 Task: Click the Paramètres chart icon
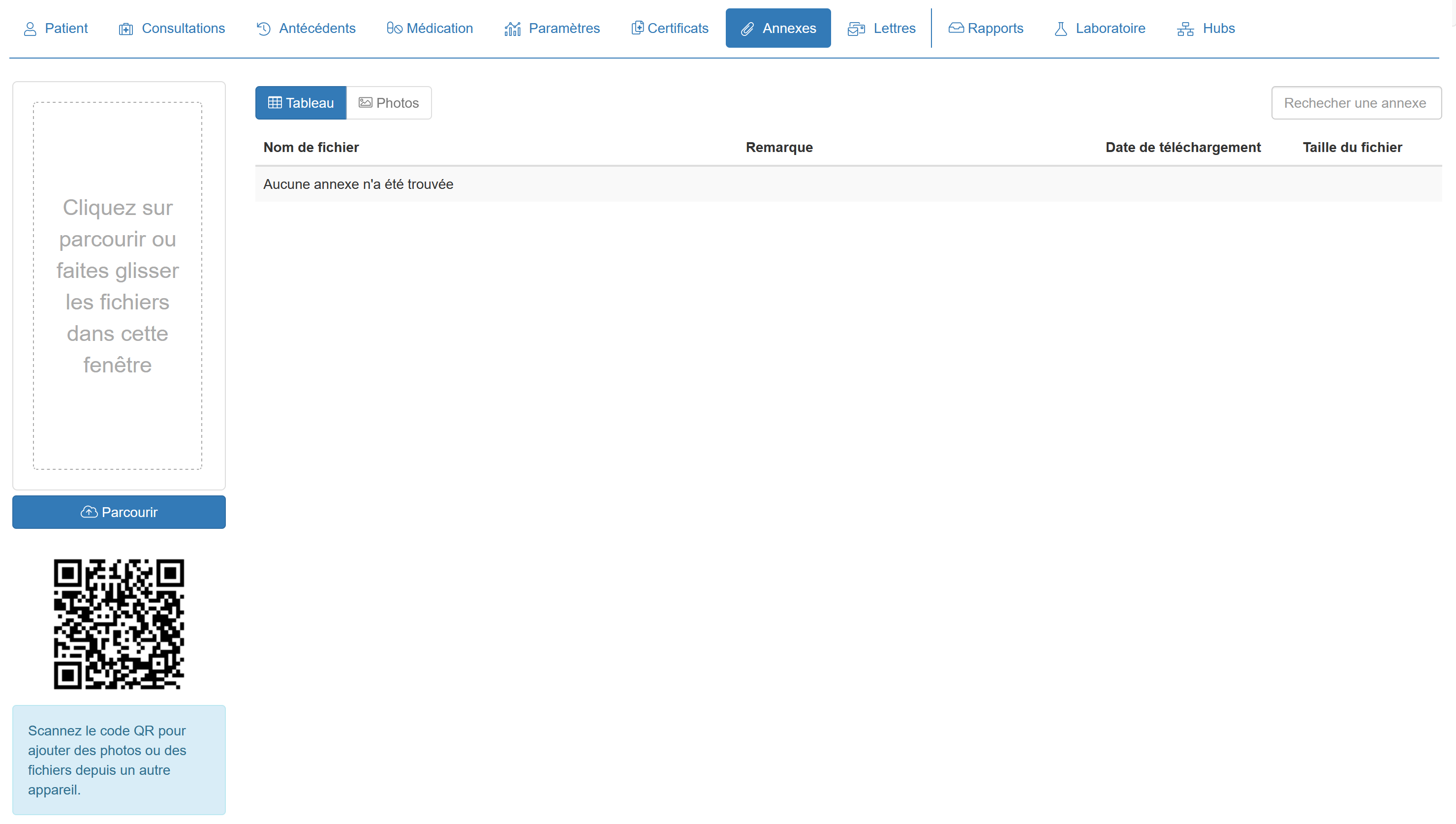coord(512,29)
